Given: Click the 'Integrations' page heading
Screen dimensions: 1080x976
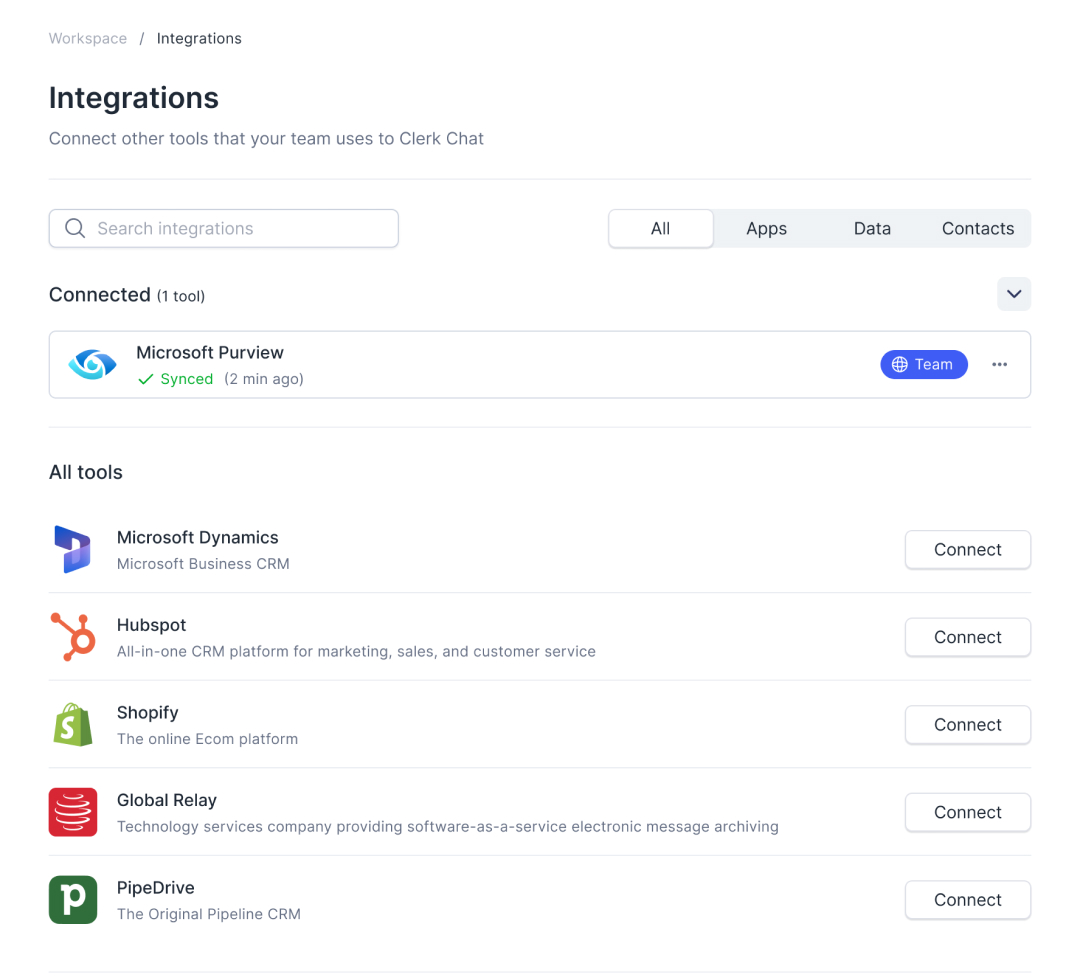Looking at the screenshot, I should (134, 98).
